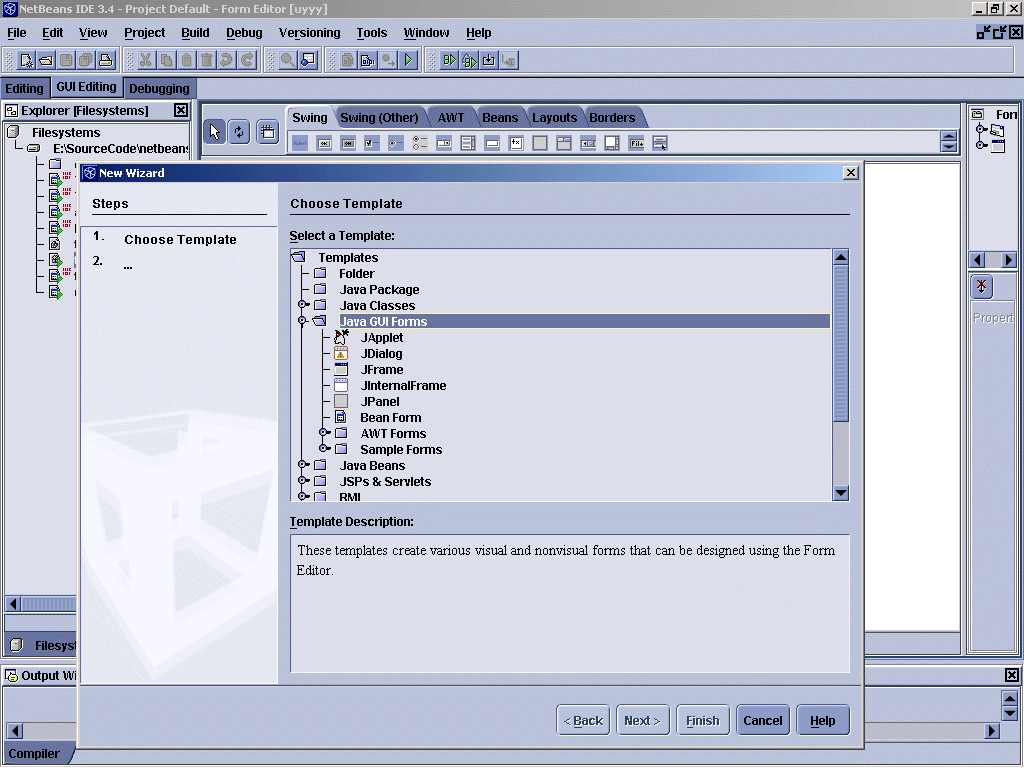Collapse the Java GUI Forms template folder
This screenshot has width=1024, height=768.
click(x=303, y=321)
